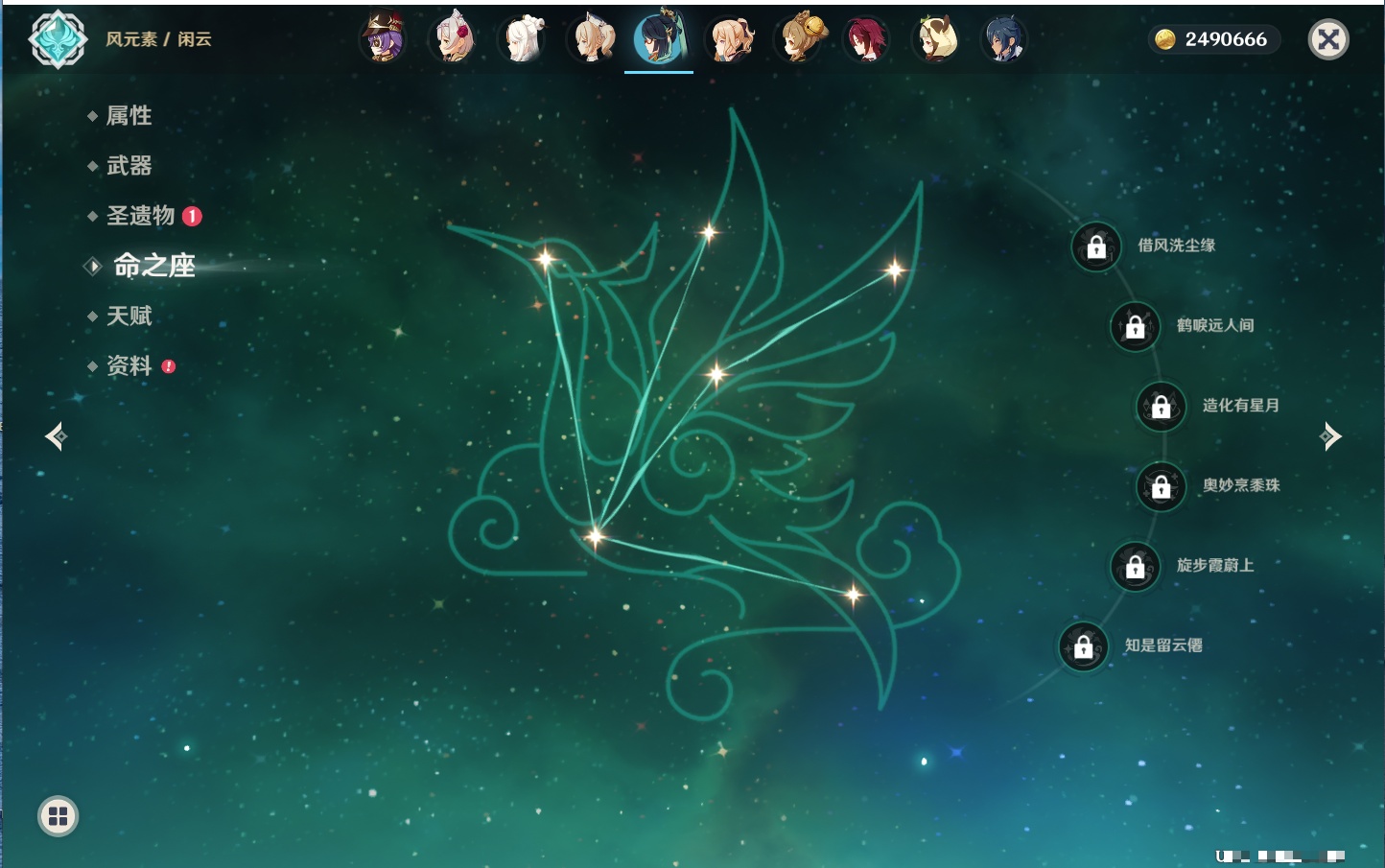Open the grid menu button at bottom-left
This screenshot has height=868, width=1385.
58,816
